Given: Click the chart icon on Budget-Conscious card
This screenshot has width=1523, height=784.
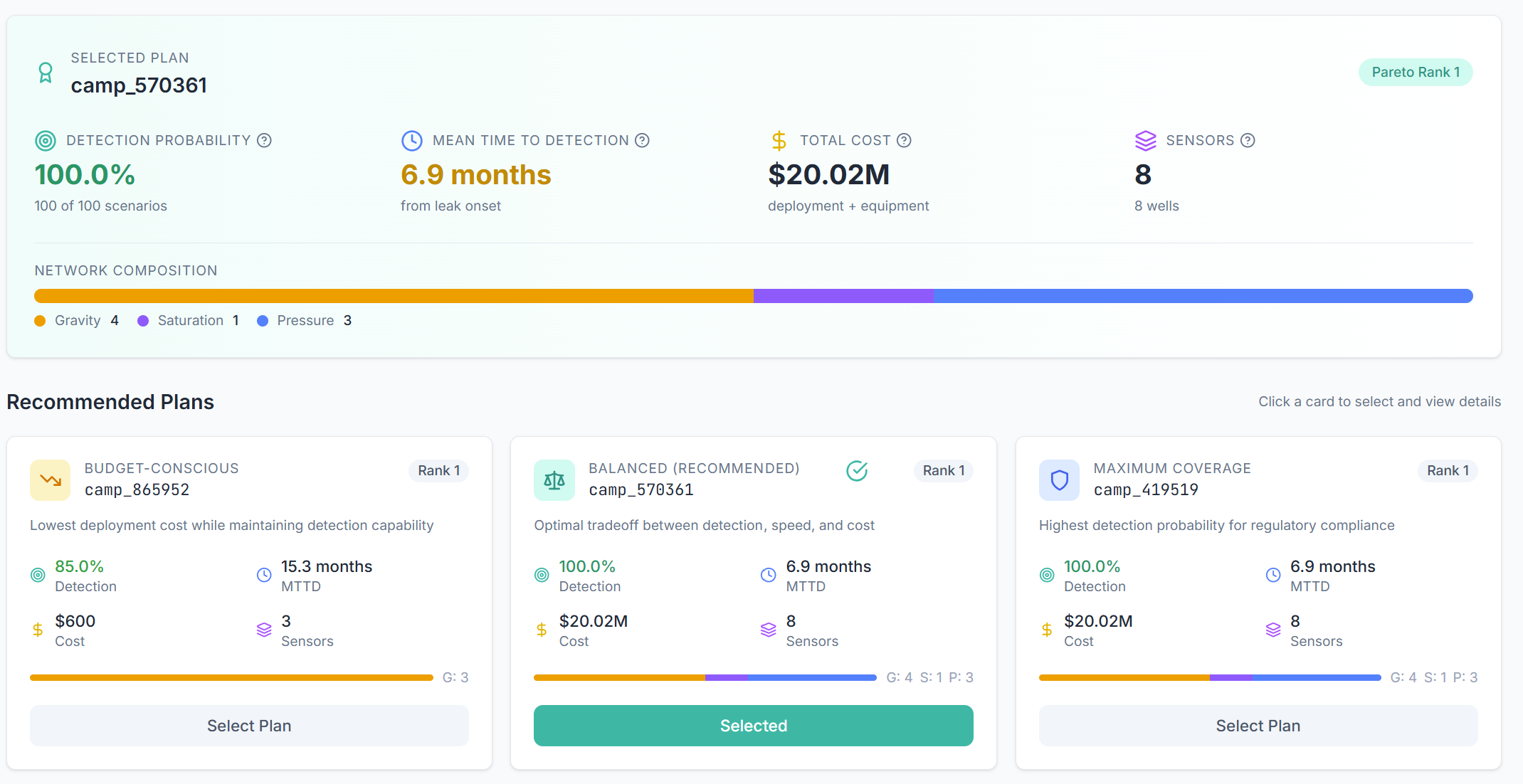Looking at the screenshot, I should point(50,480).
